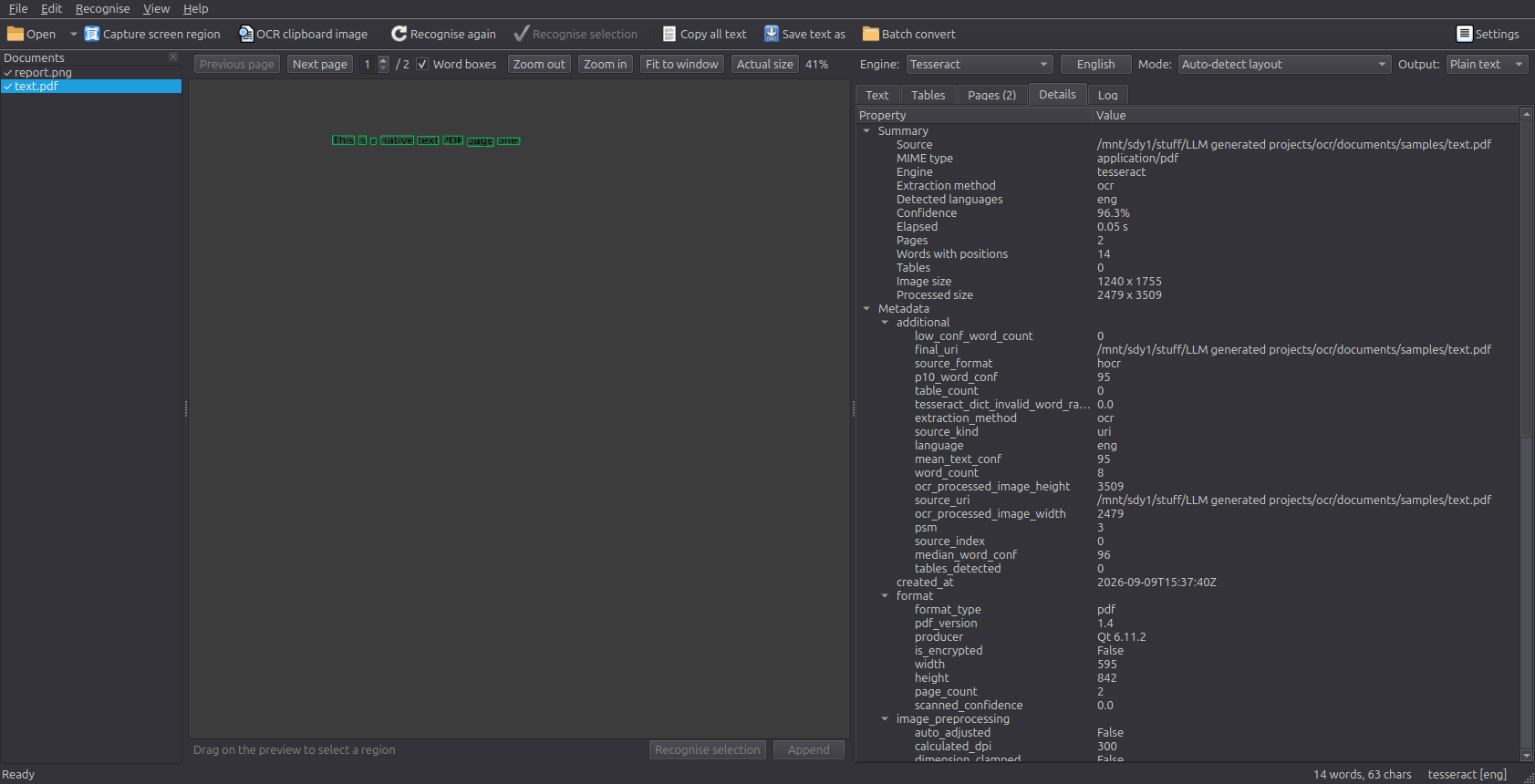Open the dropdown arrow next to Open
Image resolution: width=1535 pixels, height=784 pixels.
(x=73, y=34)
